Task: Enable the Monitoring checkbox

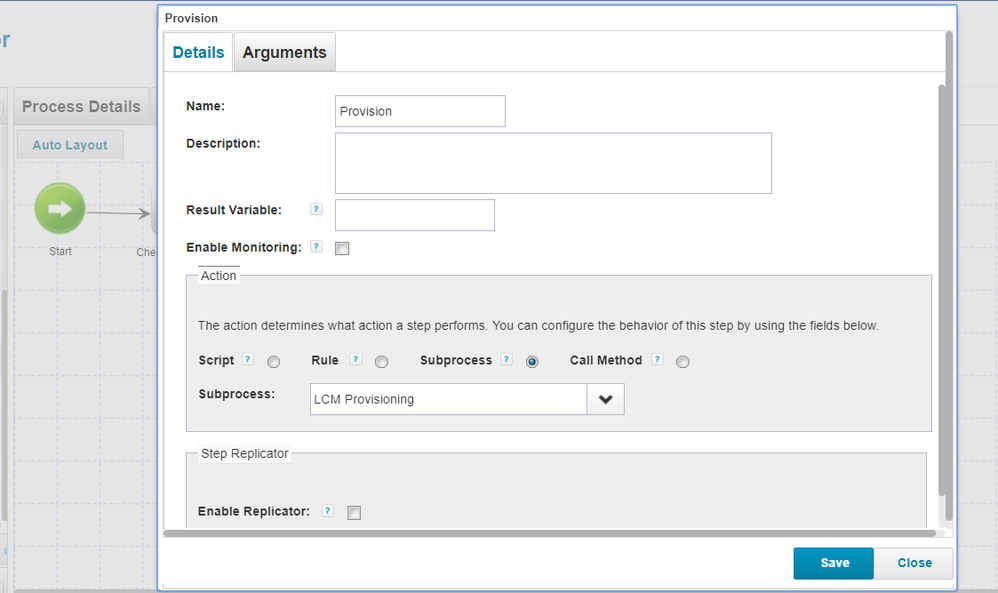Action: tap(342, 248)
